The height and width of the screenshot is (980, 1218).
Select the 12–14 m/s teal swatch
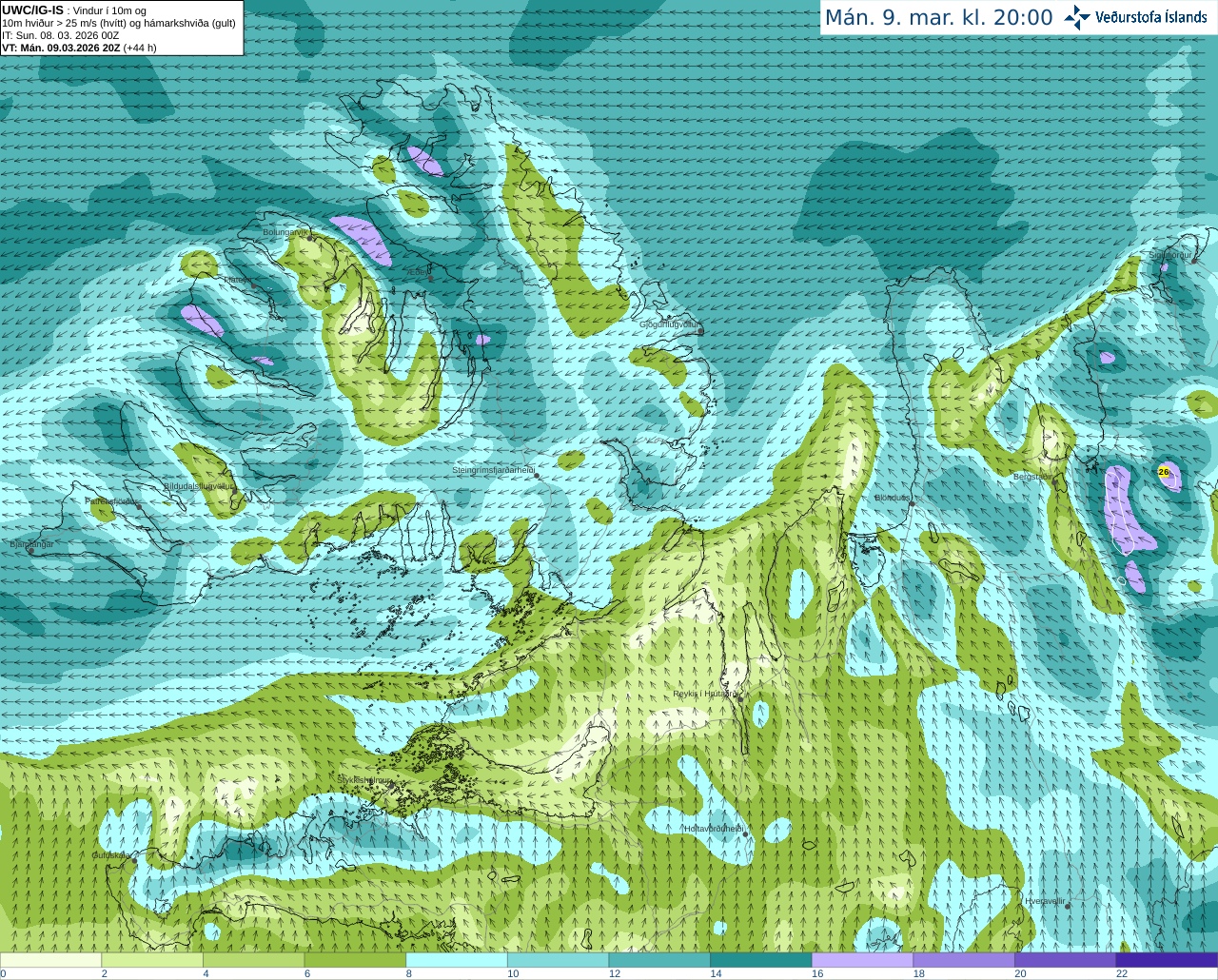coord(659,960)
